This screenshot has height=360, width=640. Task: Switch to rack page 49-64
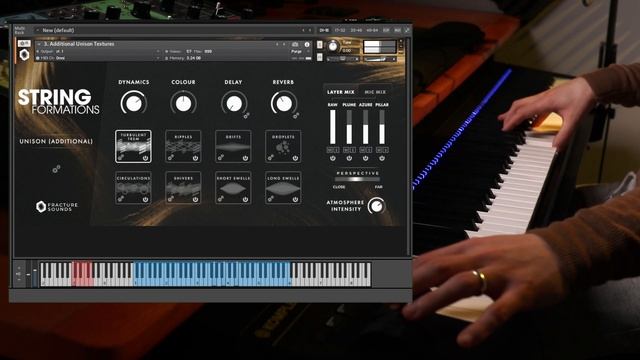pyautogui.click(x=372, y=30)
